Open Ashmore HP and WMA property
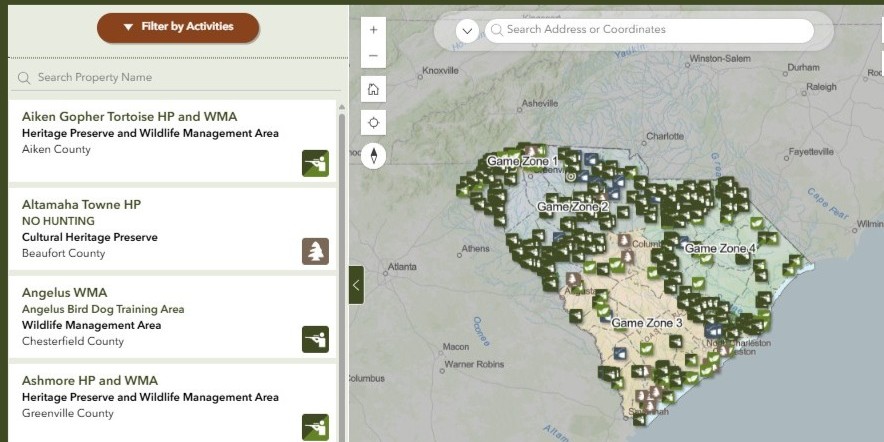 pyautogui.click(x=90, y=381)
